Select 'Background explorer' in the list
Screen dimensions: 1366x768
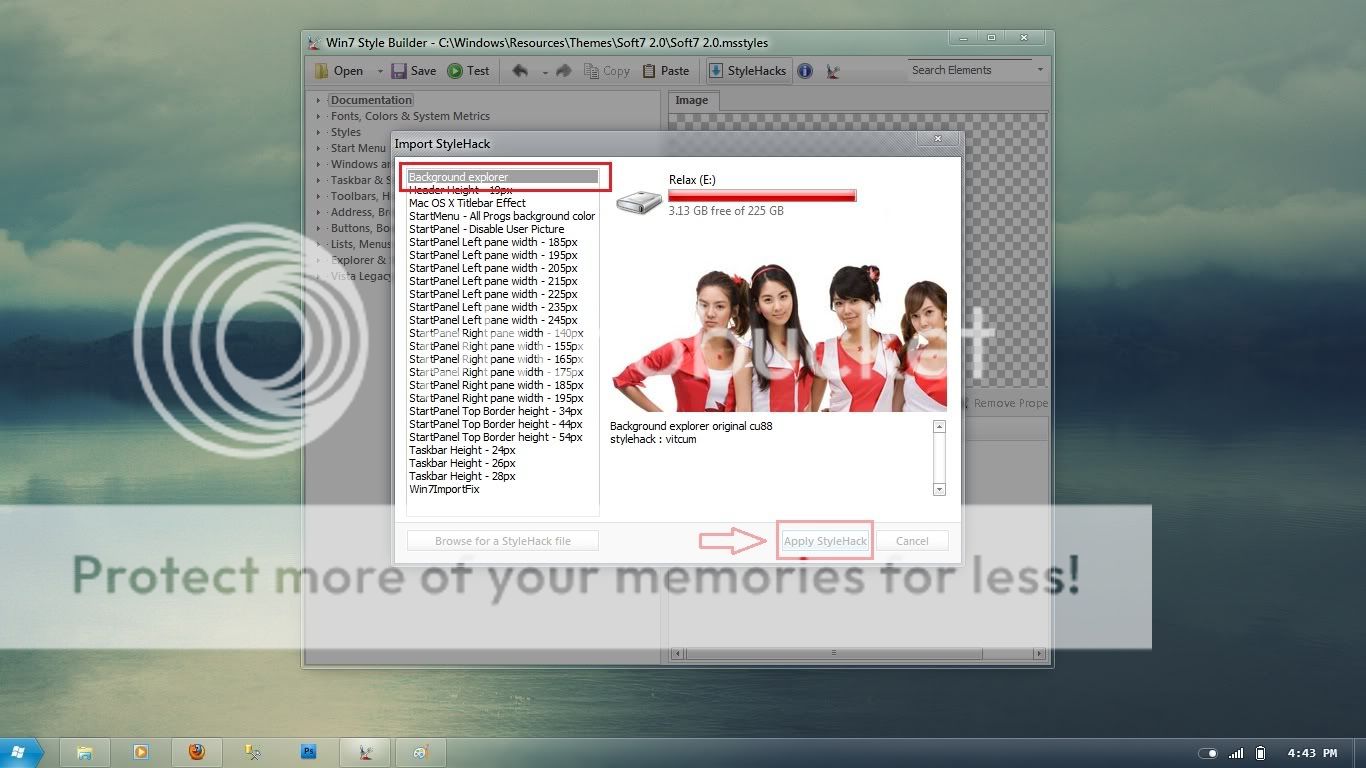[503, 177]
